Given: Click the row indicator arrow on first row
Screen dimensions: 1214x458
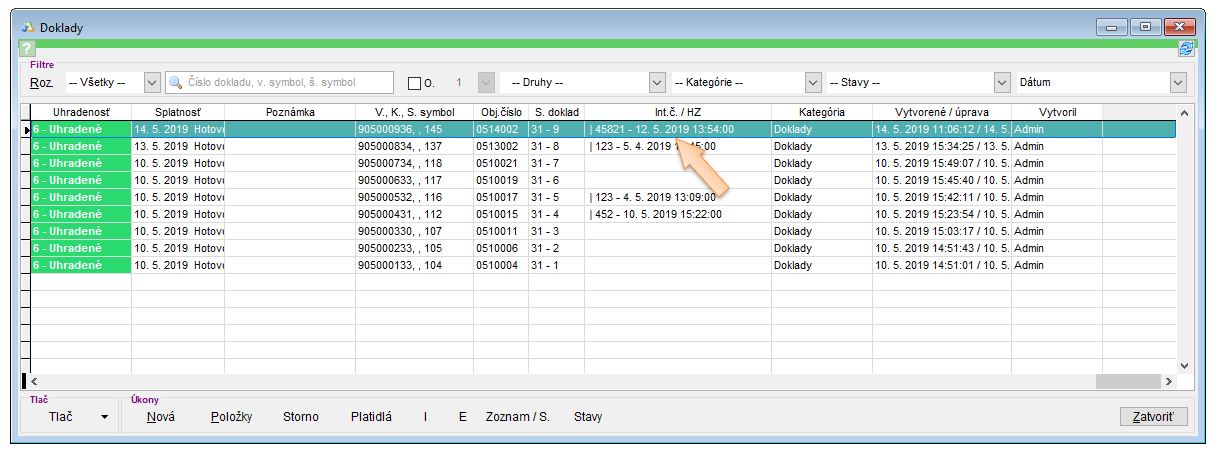Looking at the screenshot, I should (x=26, y=130).
